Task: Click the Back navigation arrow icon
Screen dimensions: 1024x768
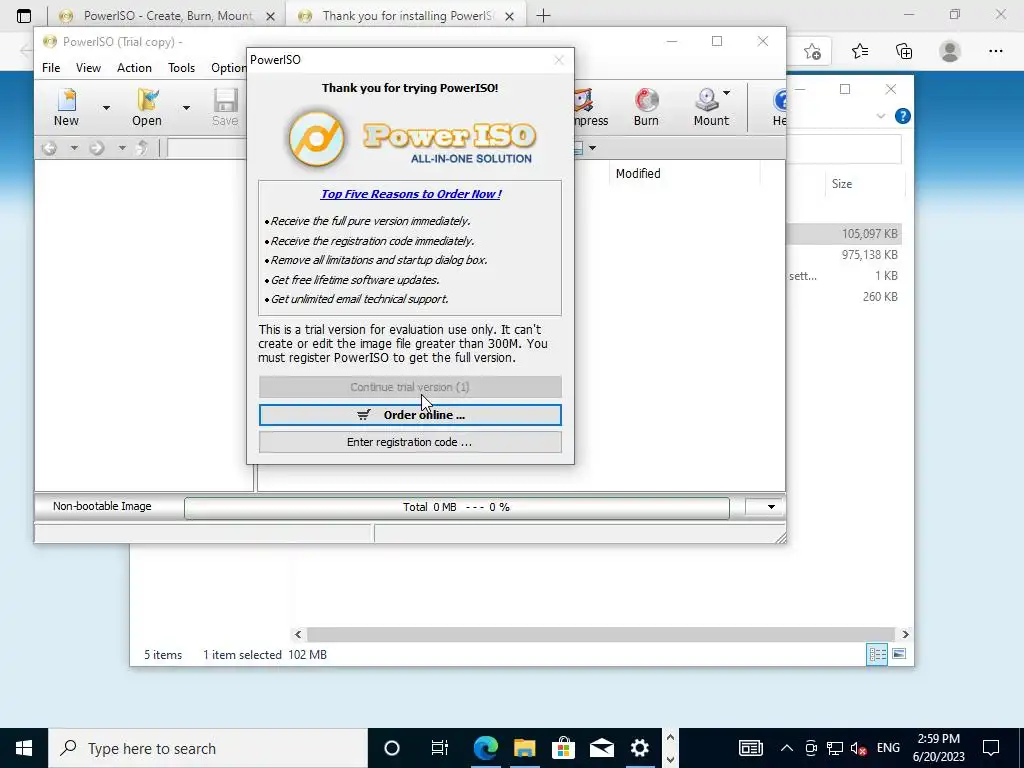Action: pyautogui.click(x=49, y=148)
